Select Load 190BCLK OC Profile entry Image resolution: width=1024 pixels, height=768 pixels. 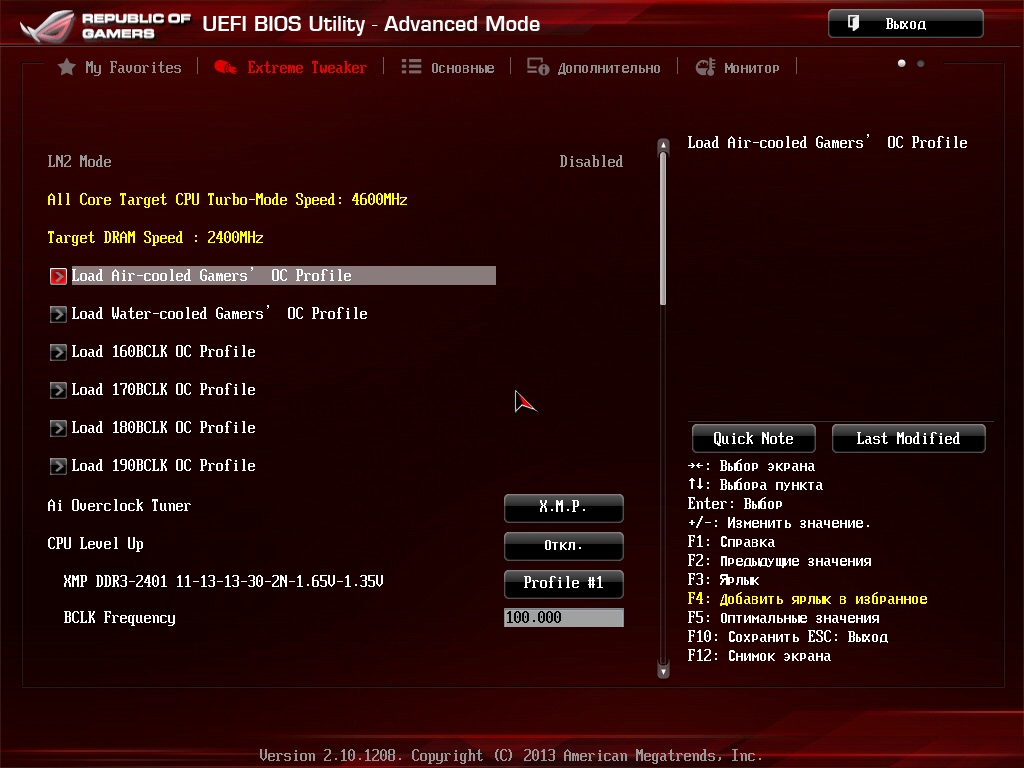coord(163,466)
